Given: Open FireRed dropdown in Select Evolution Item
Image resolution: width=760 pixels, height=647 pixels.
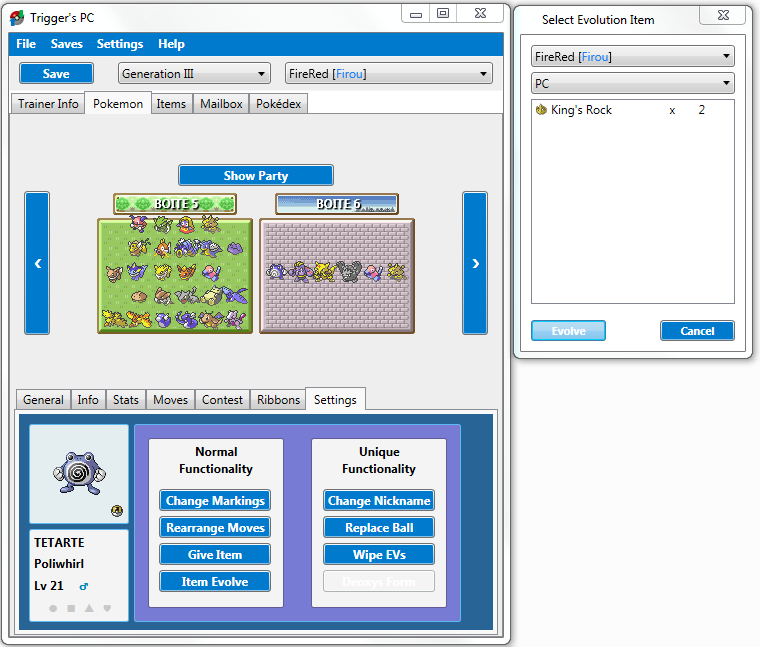Looking at the screenshot, I should (x=633, y=56).
